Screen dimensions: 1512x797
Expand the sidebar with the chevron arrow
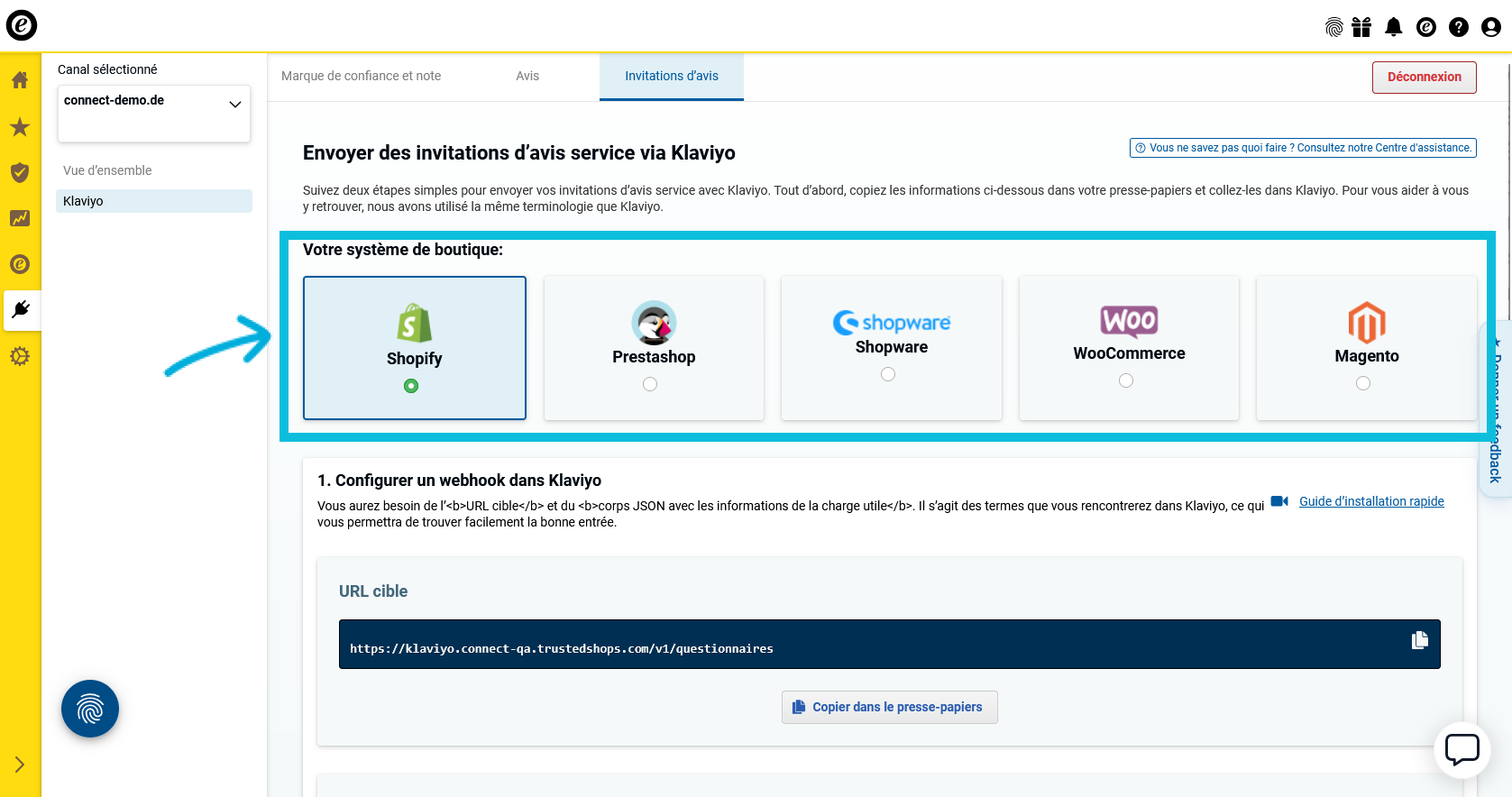[x=20, y=765]
